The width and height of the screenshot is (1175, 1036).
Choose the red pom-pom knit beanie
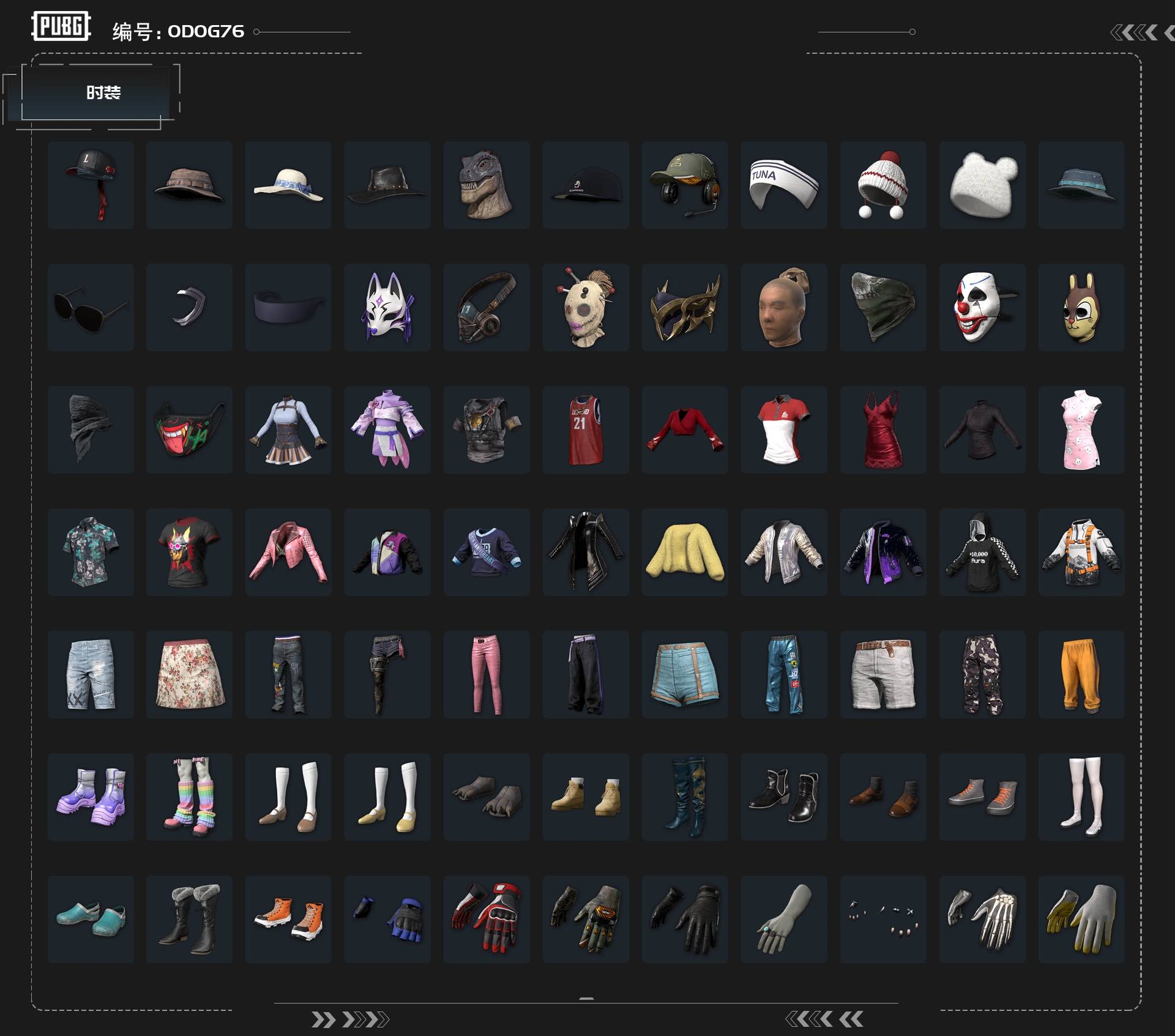883,185
